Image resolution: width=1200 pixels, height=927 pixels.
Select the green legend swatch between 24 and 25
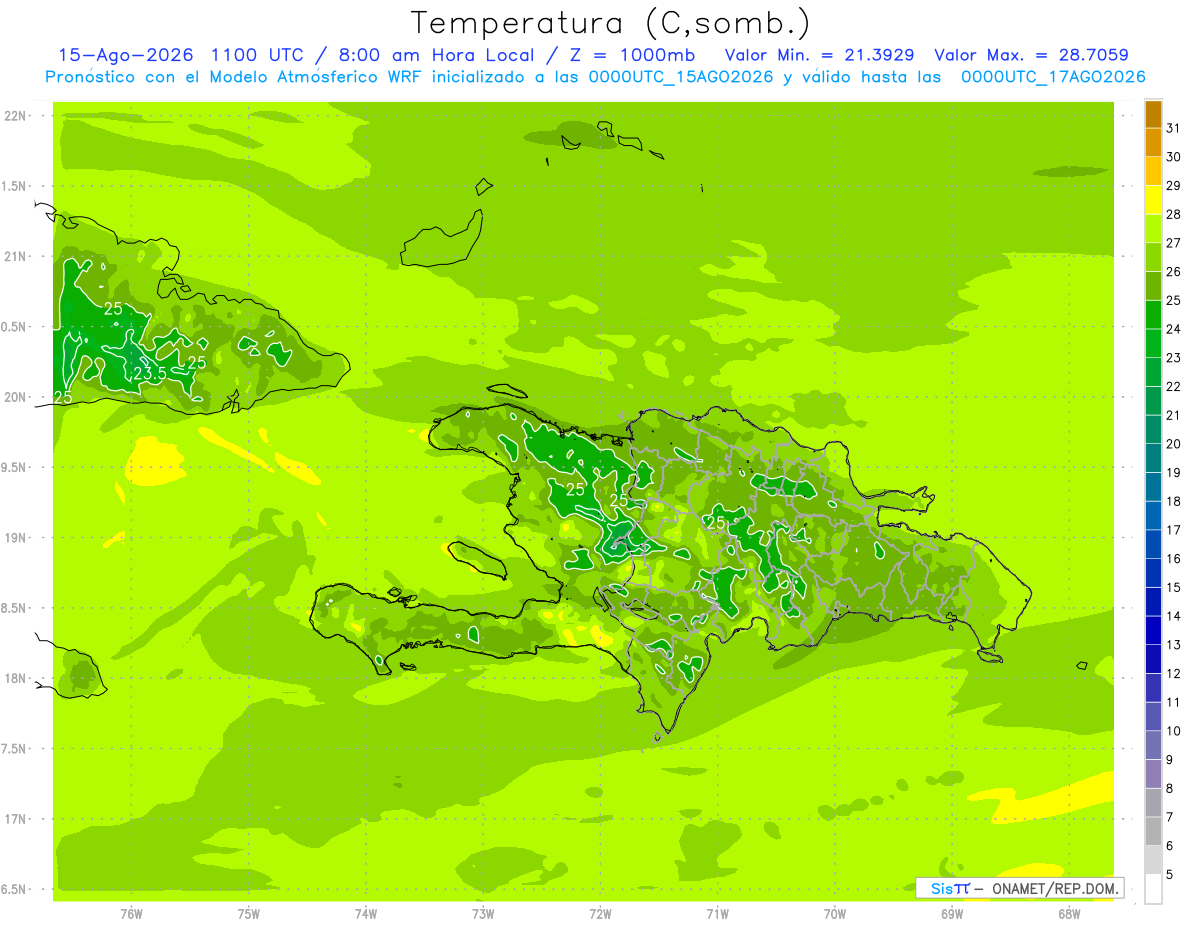tap(1153, 315)
